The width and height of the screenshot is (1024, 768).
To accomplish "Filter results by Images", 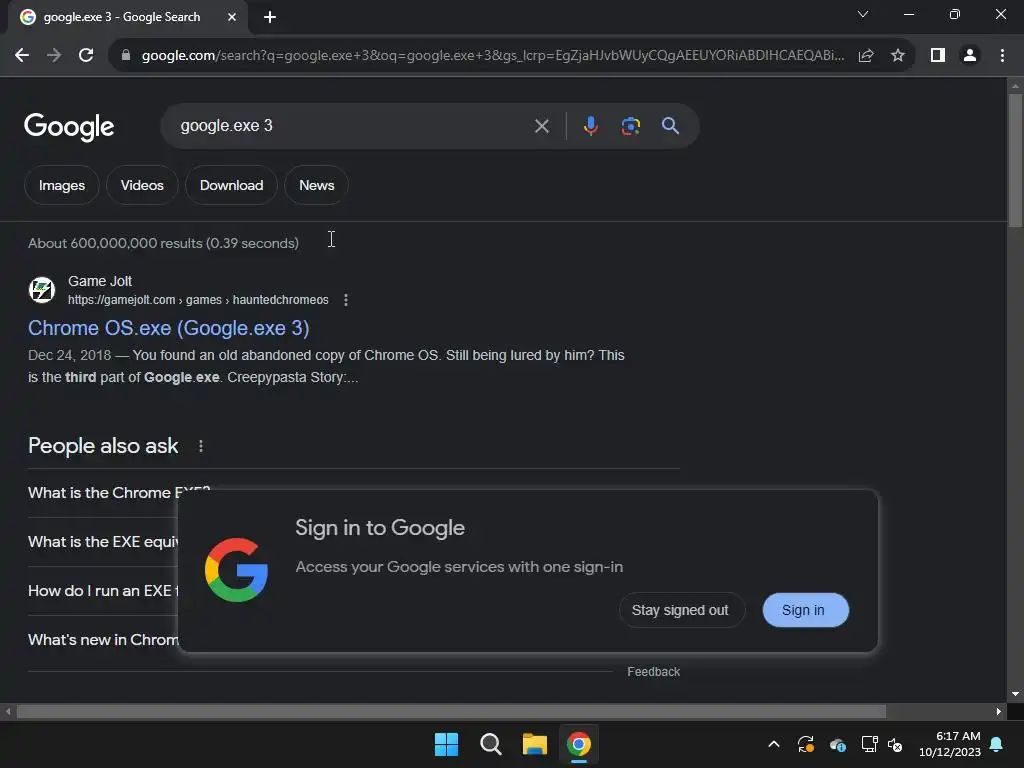I will tap(62, 185).
